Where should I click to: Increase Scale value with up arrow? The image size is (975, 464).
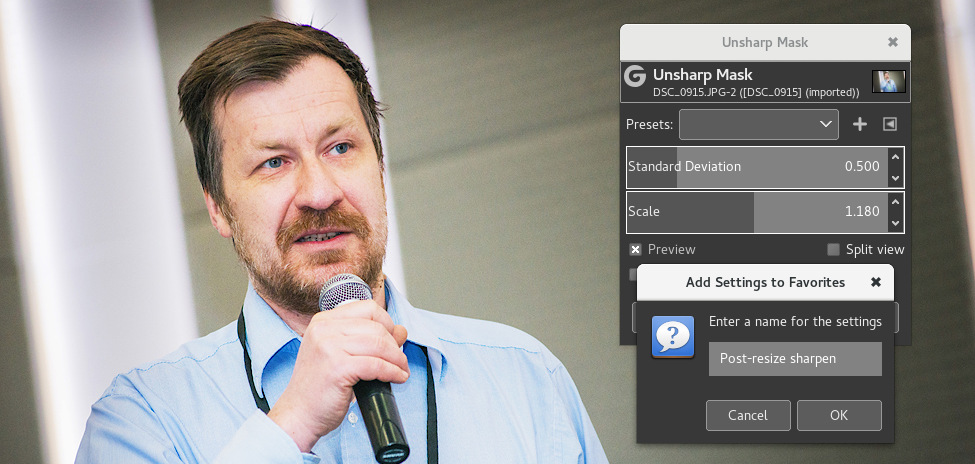click(895, 202)
